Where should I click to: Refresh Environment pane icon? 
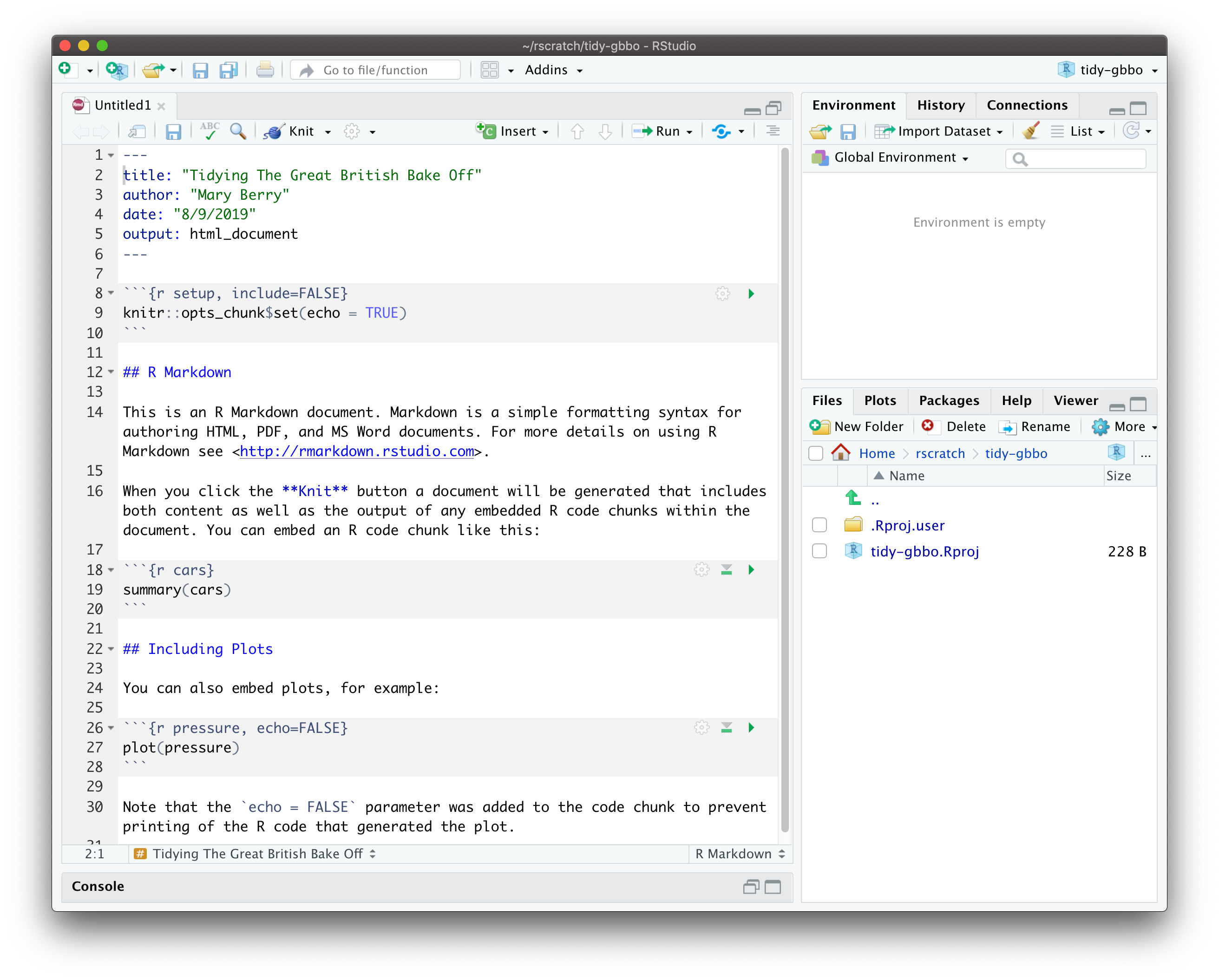1130,131
